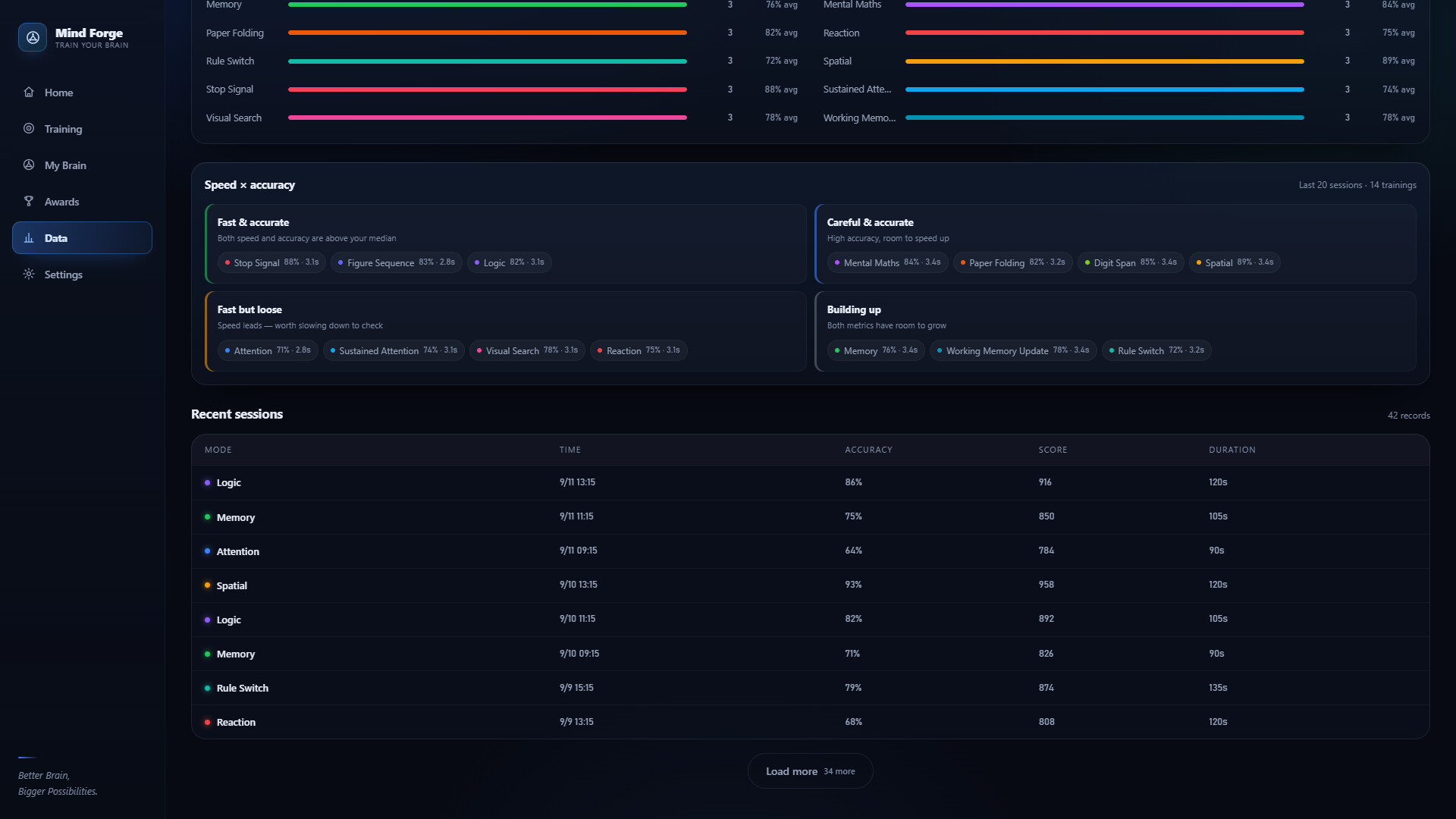Click the 42 records label
1456x819 pixels.
(1408, 416)
